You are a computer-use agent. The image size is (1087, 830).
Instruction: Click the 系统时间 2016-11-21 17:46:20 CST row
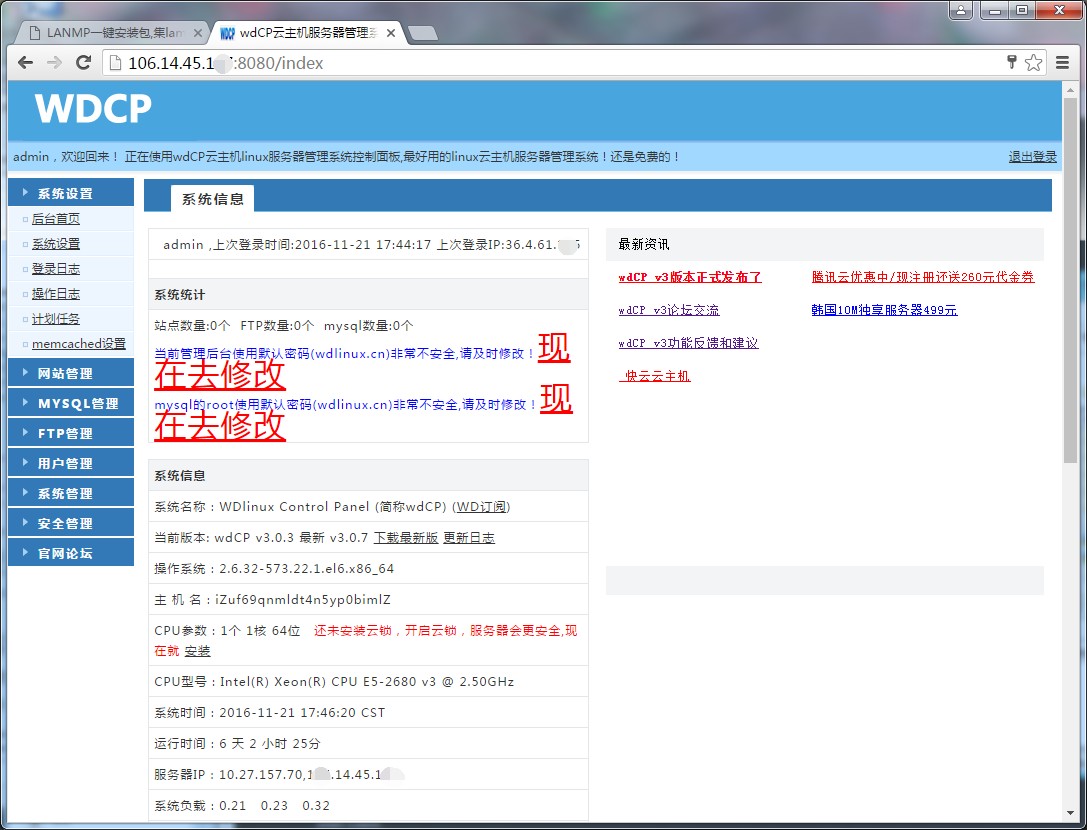click(368, 713)
